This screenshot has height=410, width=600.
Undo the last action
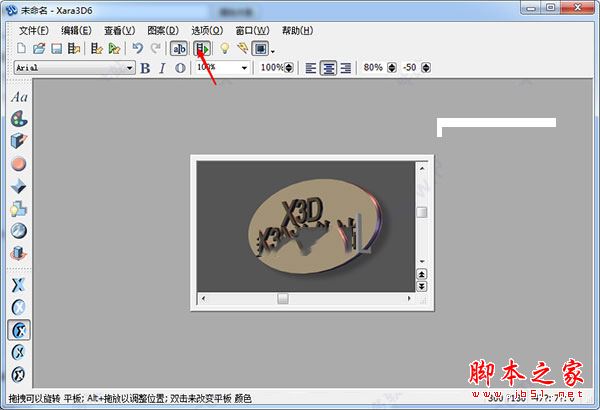point(137,49)
